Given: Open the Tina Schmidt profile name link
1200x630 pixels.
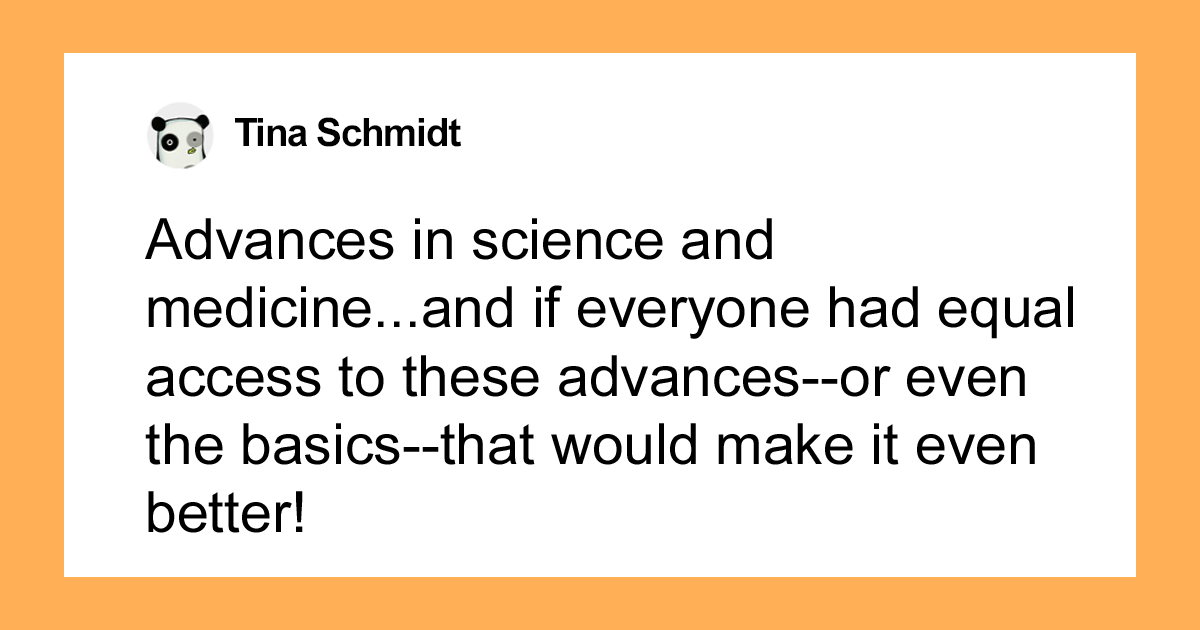Looking at the screenshot, I should click(x=348, y=134).
